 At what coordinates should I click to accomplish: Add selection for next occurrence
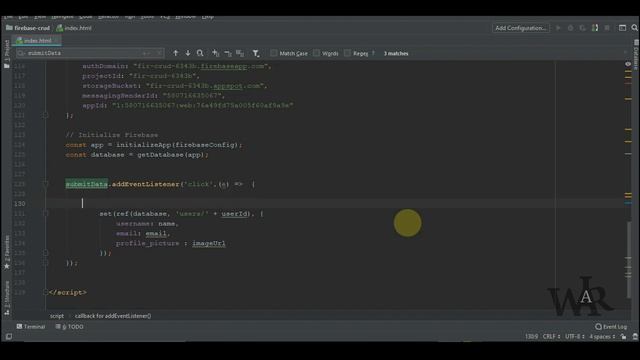[x=216, y=53]
